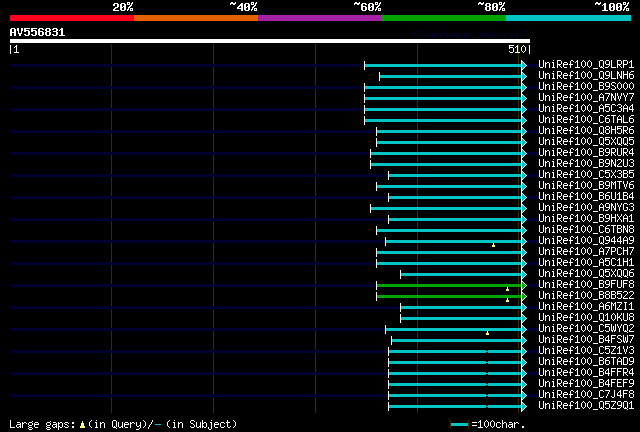640x432 pixels.
Task: Click the cyan ~100% identity legend segment
Action: [569, 18]
